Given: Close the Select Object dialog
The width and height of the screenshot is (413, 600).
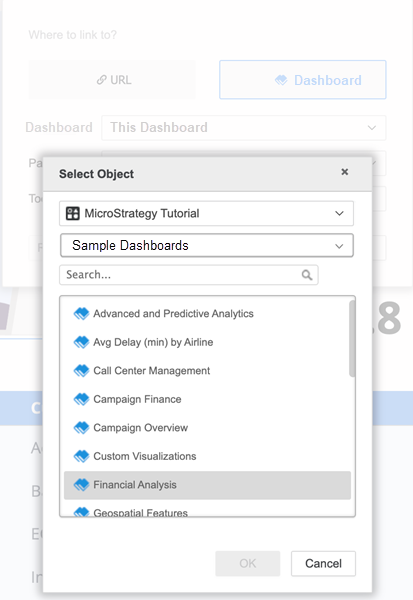Looking at the screenshot, I should 344,172.
